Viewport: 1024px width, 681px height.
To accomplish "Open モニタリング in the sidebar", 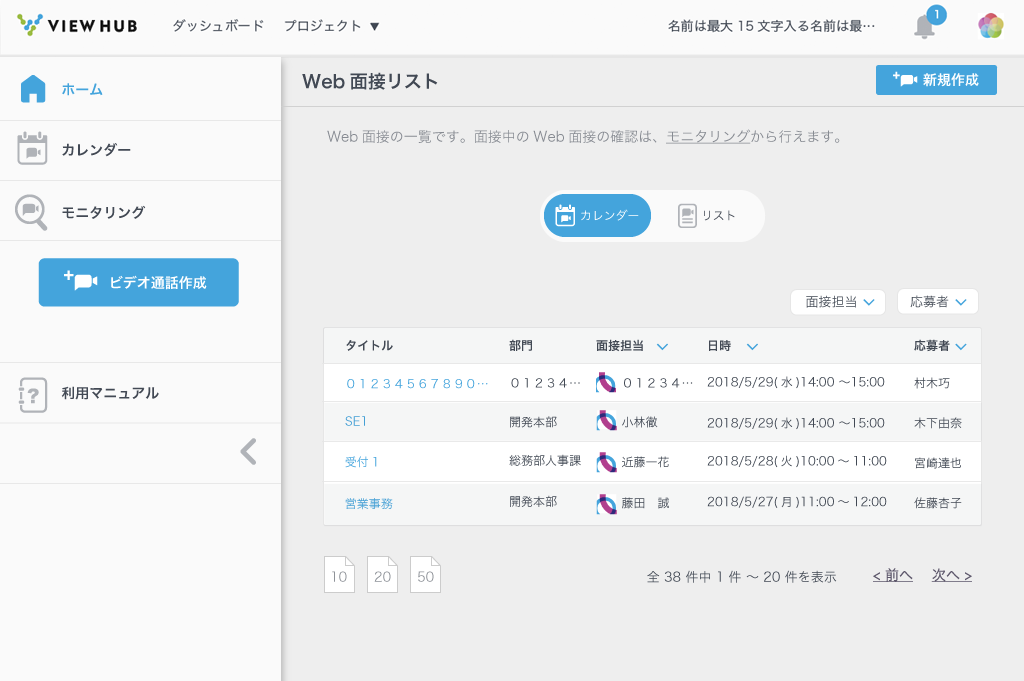I will click(x=102, y=212).
